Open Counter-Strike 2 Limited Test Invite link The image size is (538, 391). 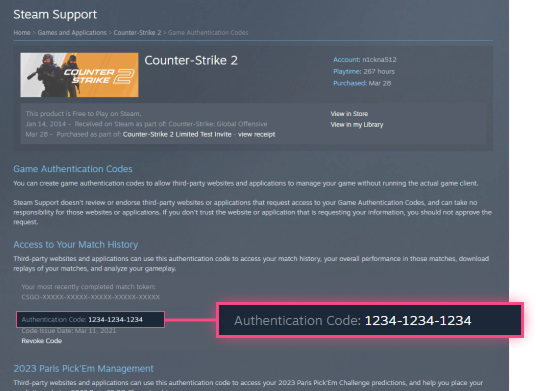(x=177, y=134)
